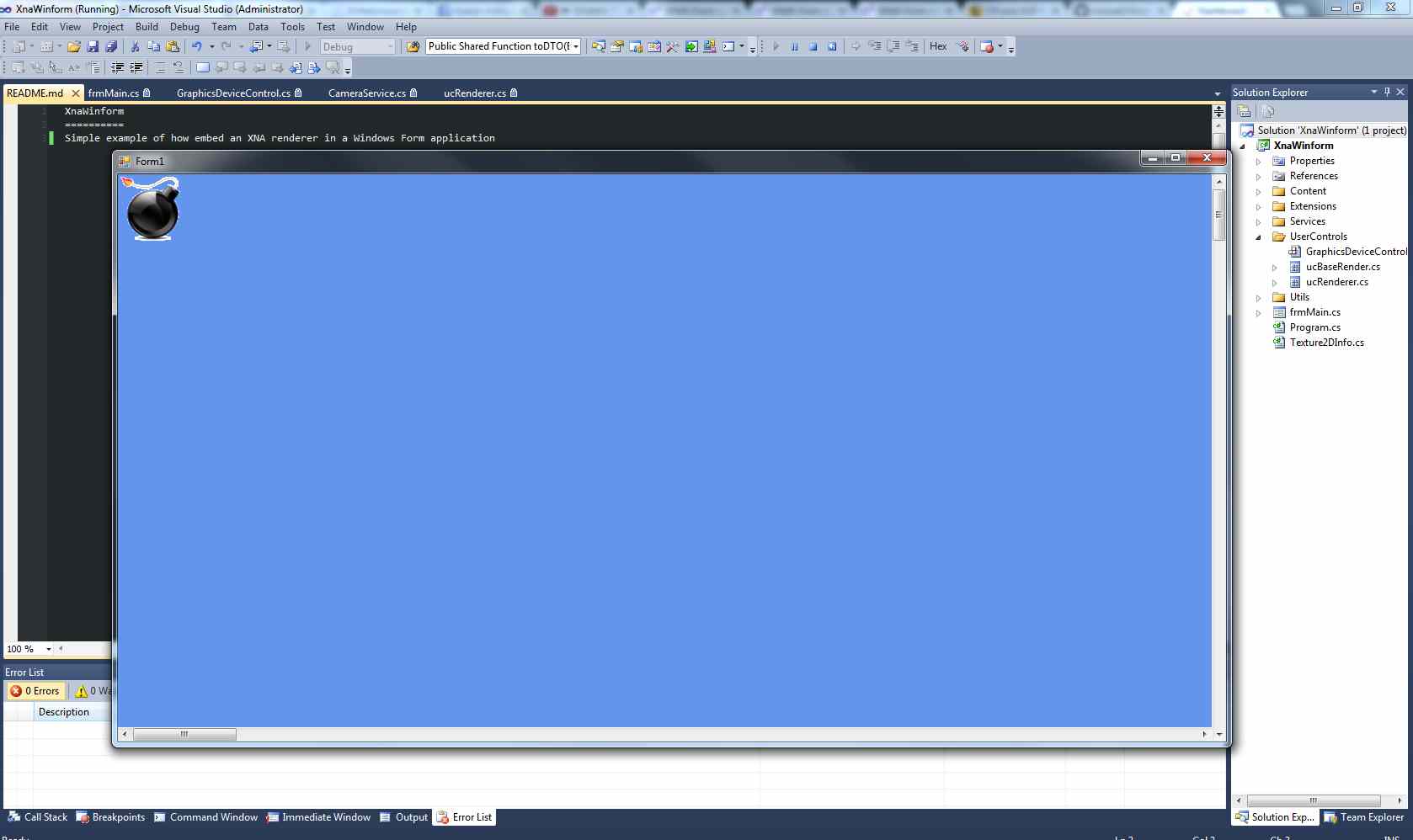Stop debugging using the stop icon

[813, 47]
